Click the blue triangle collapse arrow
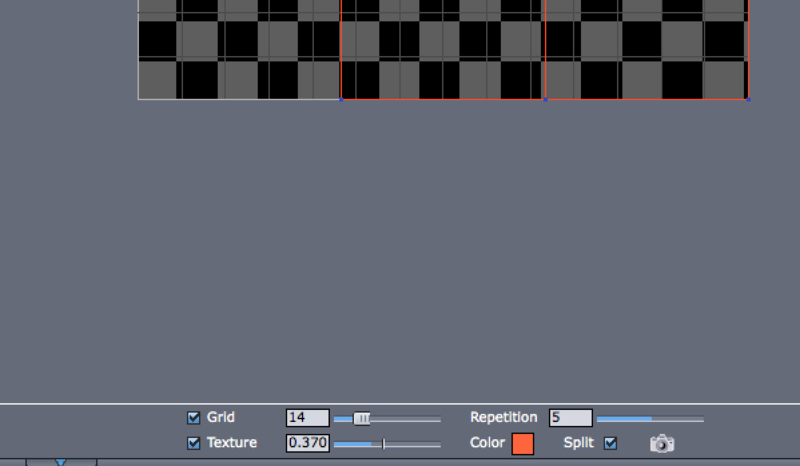800x466 pixels. coord(61,462)
